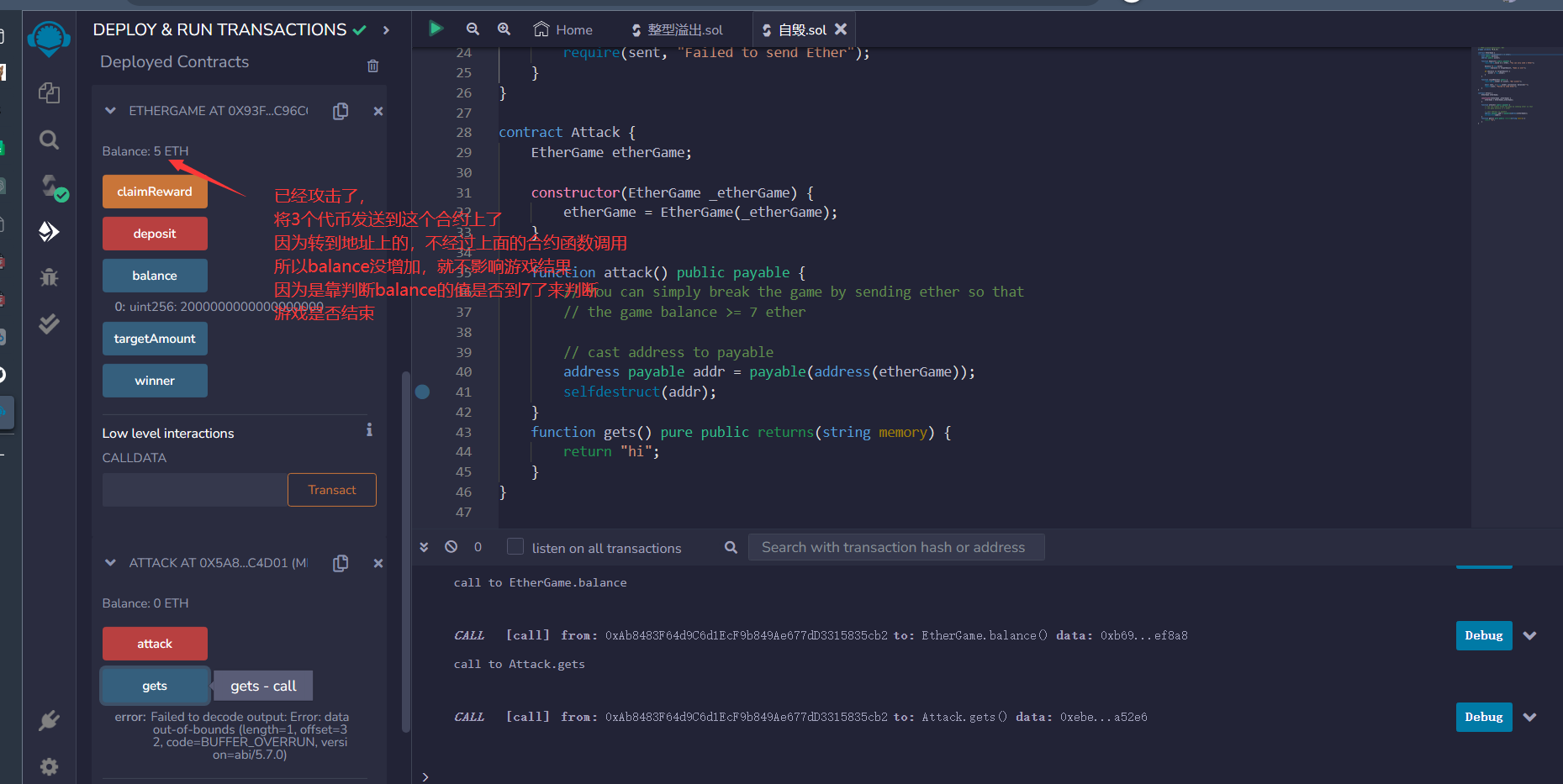1563x784 pixels.
Task: Open the Search in files sidebar icon
Action: click(49, 139)
